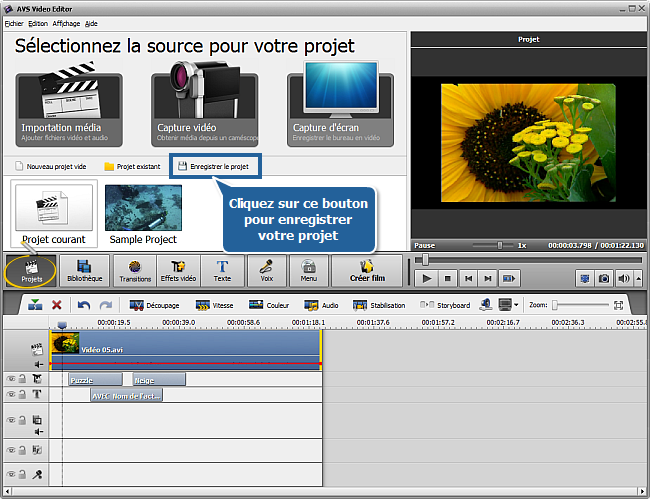
Task: Open the monitor layout dropdown arrow
Action: (x=516, y=305)
